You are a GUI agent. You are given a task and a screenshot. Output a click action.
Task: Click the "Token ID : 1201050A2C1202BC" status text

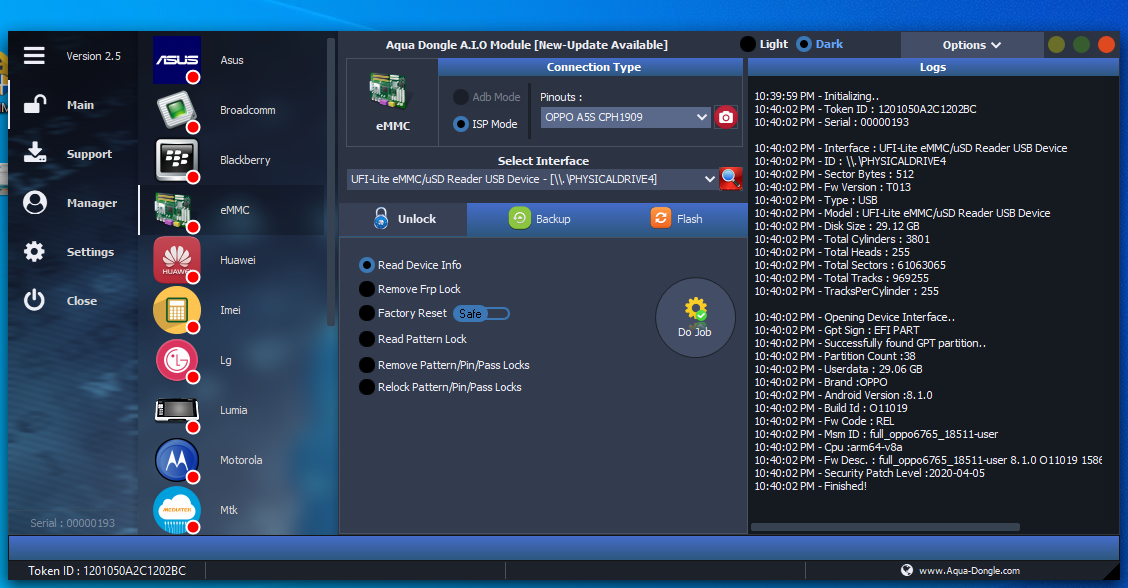[x=107, y=571]
